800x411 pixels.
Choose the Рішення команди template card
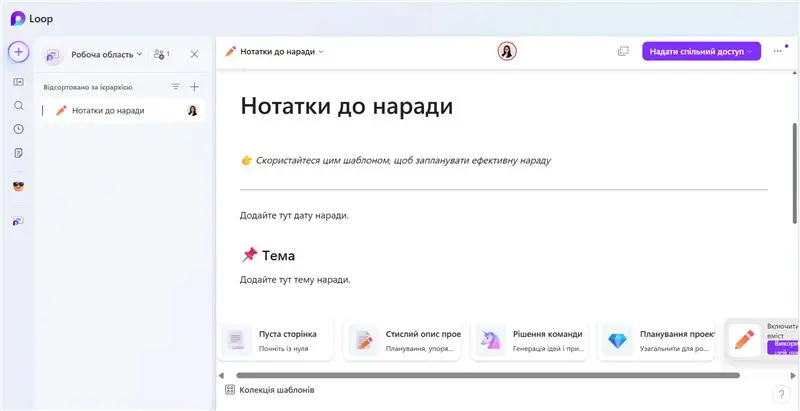pyautogui.click(x=528, y=340)
